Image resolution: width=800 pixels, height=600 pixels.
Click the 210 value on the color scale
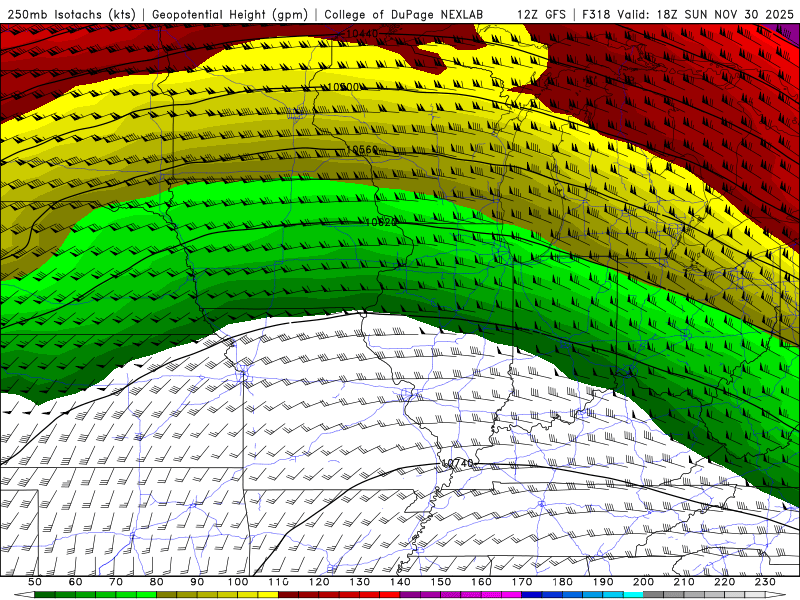[x=684, y=582]
